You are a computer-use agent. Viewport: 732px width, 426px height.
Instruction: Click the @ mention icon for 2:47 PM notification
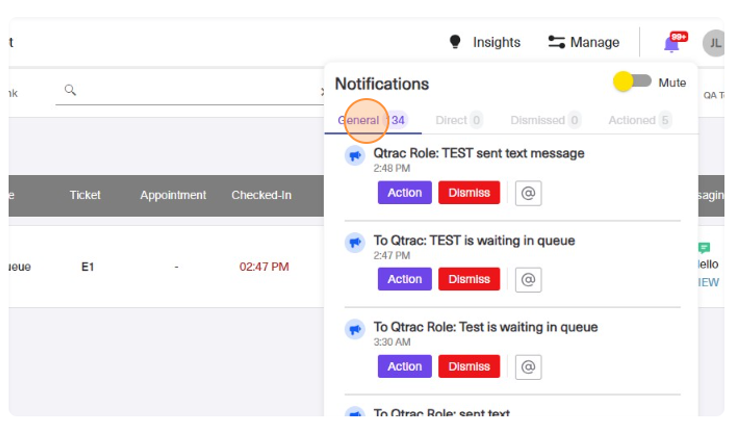click(x=529, y=279)
